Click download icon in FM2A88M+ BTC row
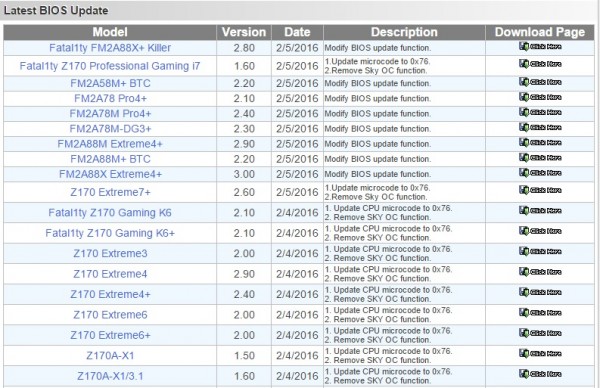600x388 pixels. click(x=540, y=158)
